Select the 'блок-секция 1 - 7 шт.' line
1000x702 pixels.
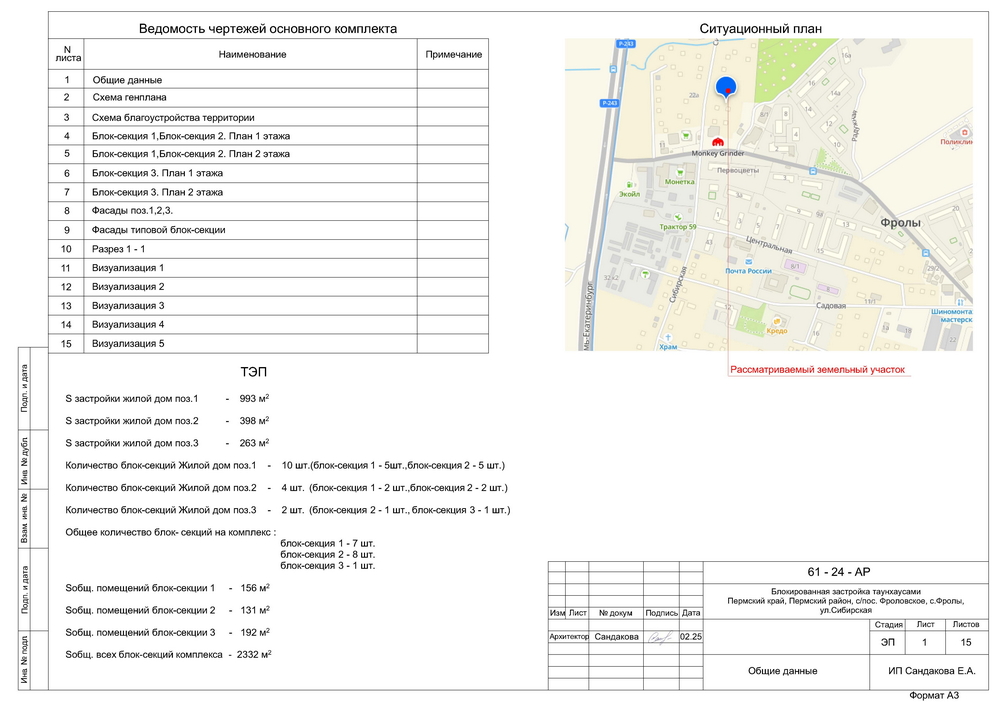[328, 544]
